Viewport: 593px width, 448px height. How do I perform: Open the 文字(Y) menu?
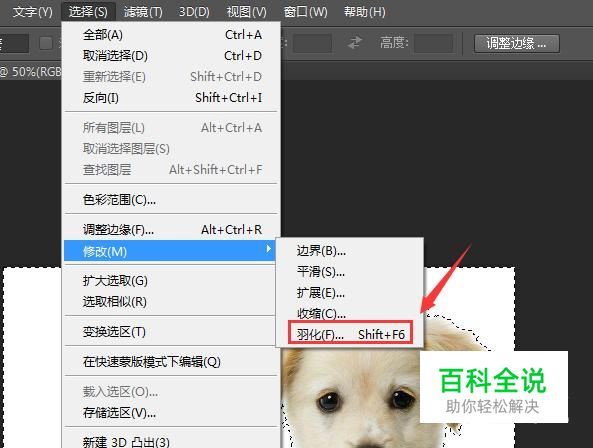pyautogui.click(x=33, y=12)
